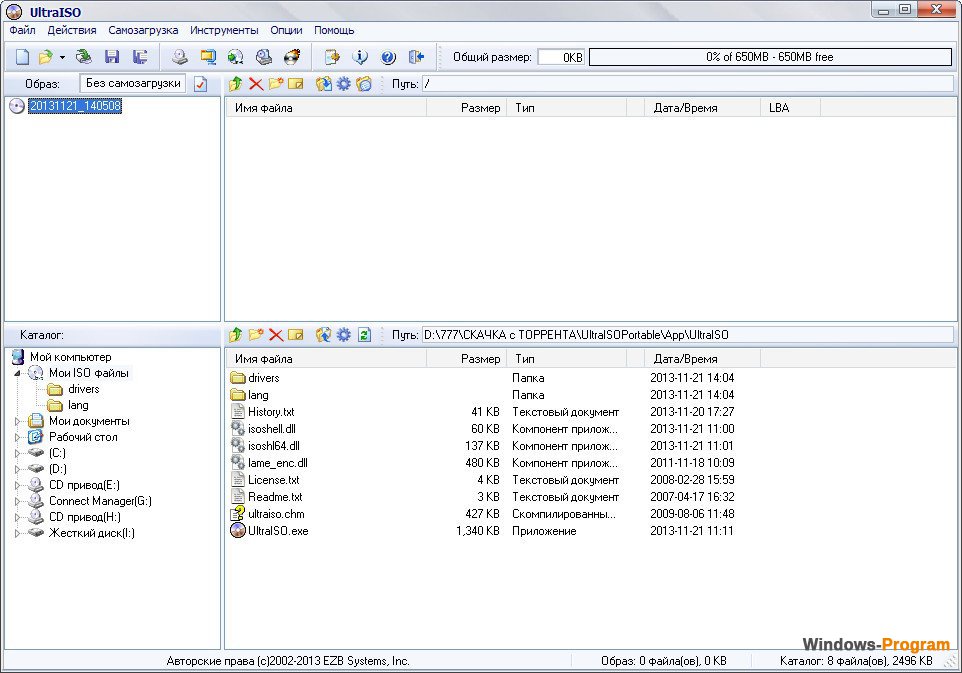Click the blue gear icon in Каталог toolbar
Screen dimensions: 962x673
344,335
